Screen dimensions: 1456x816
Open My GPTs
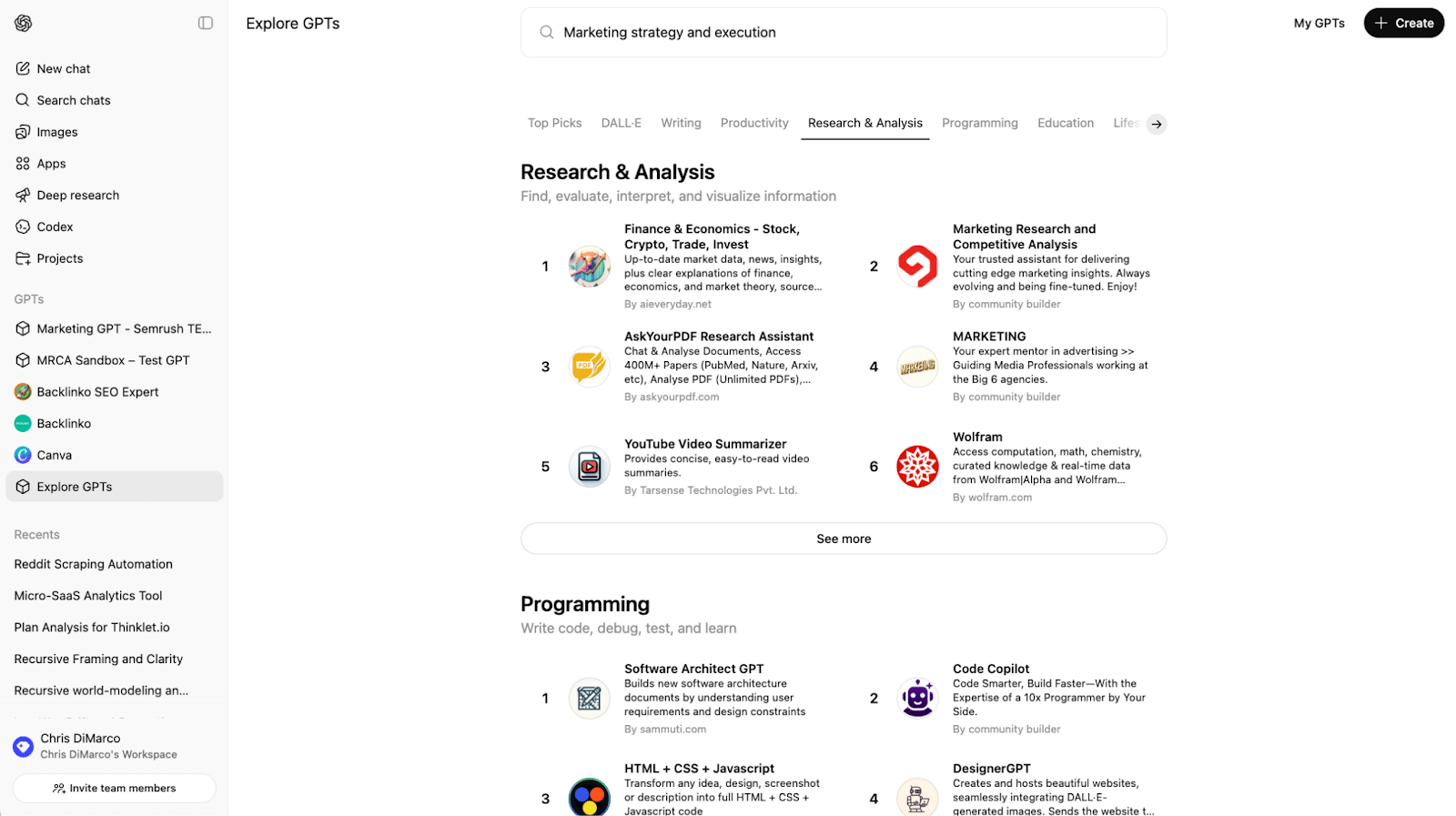tap(1319, 24)
